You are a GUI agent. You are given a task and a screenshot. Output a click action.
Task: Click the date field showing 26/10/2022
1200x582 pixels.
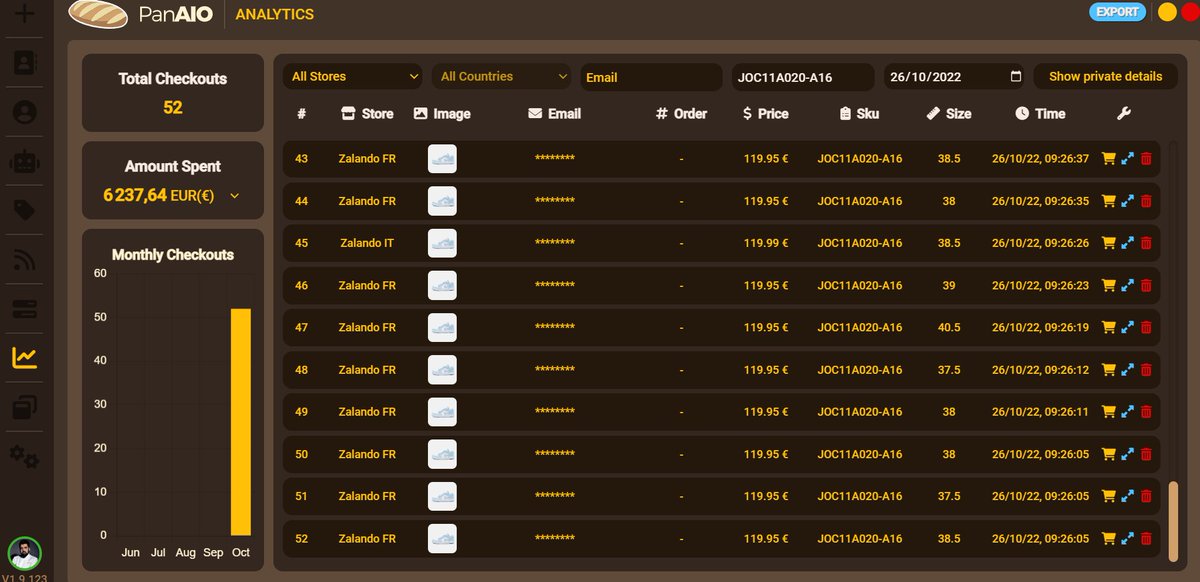954,77
